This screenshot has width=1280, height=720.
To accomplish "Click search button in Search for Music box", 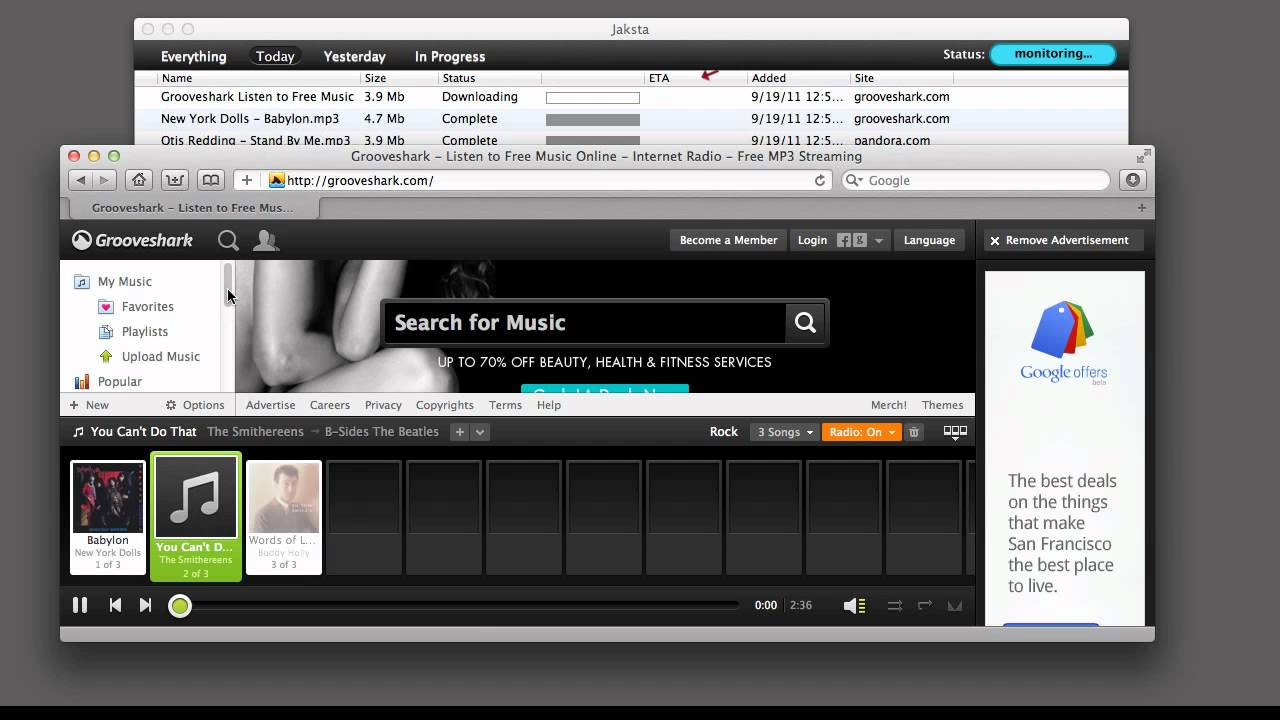I will click(x=805, y=322).
